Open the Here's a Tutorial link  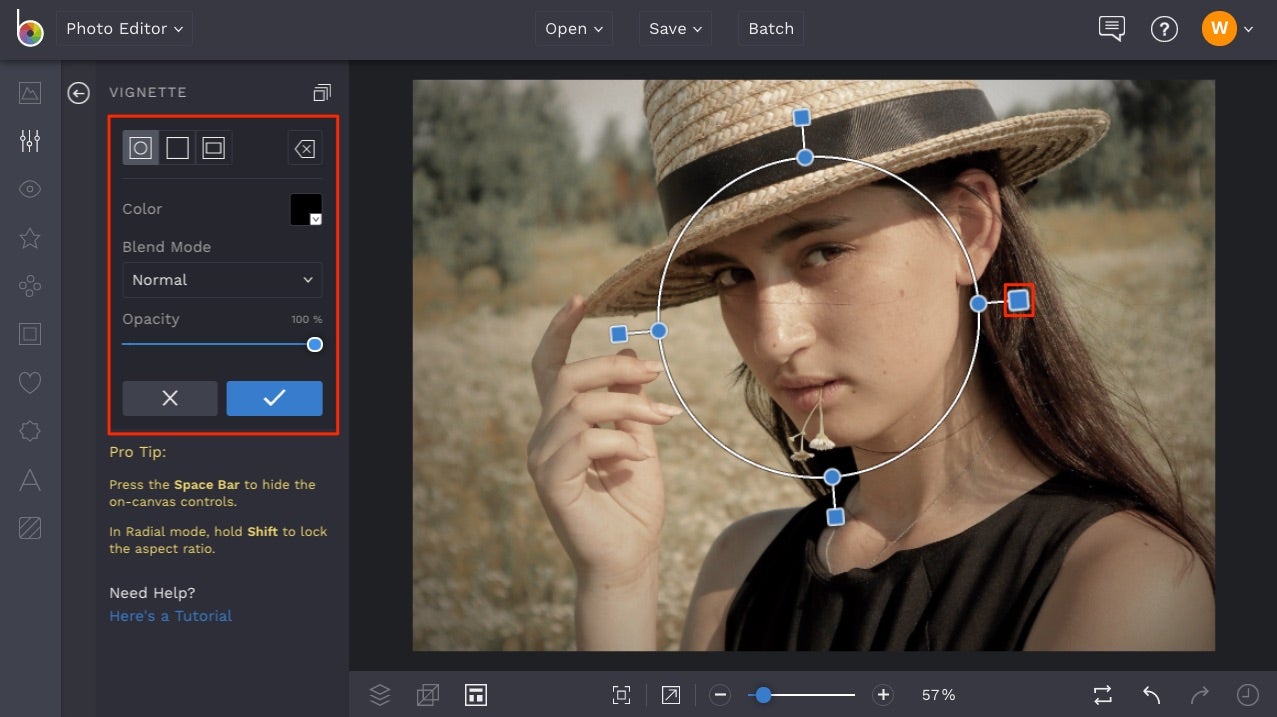pos(170,616)
